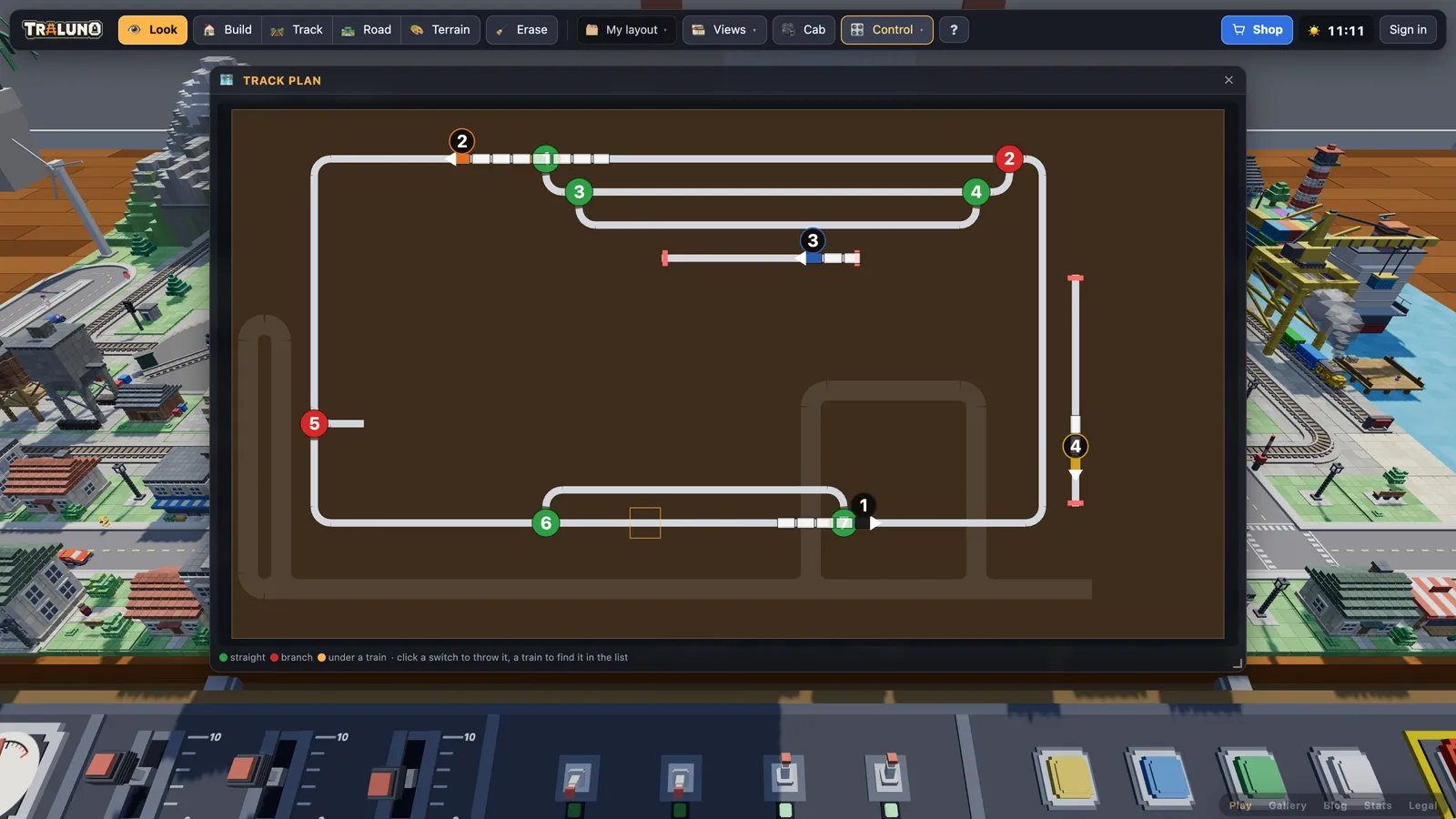Activate the Erase tool
This screenshot has width=1456, height=819.
pyautogui.click(x=521, y=30)
